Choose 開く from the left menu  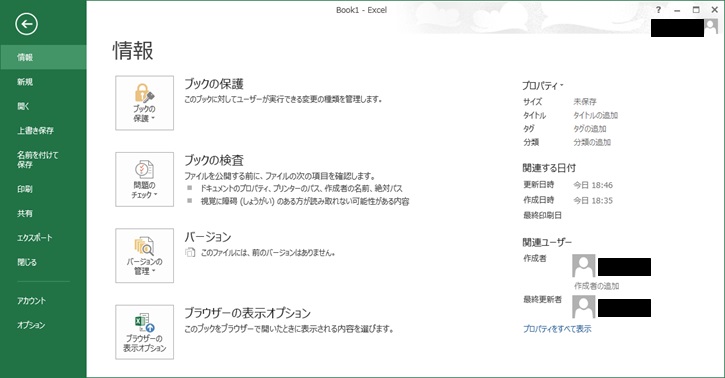click(x=43, y=106)
